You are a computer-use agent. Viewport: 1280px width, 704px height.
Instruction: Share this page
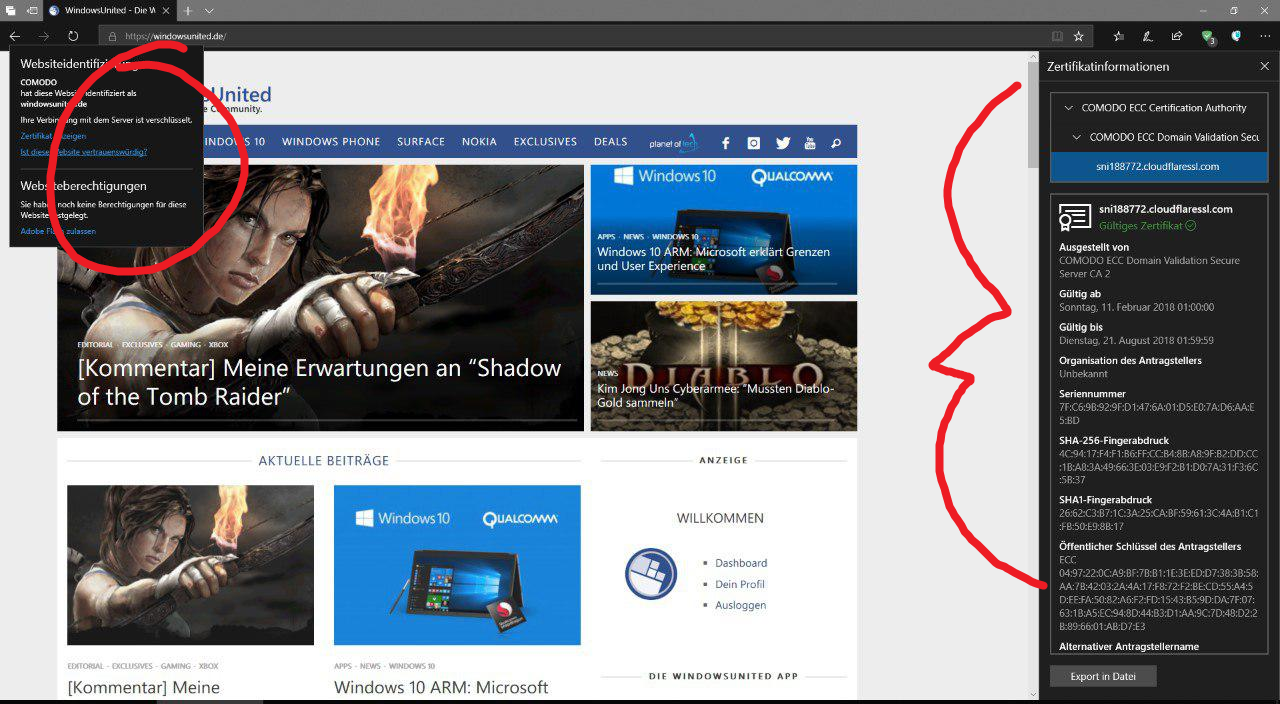pyautogui.click(x=1177, y=36)
